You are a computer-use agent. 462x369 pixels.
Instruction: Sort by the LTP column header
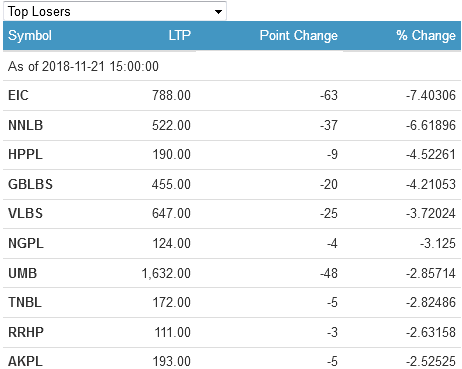coord(180,35)
